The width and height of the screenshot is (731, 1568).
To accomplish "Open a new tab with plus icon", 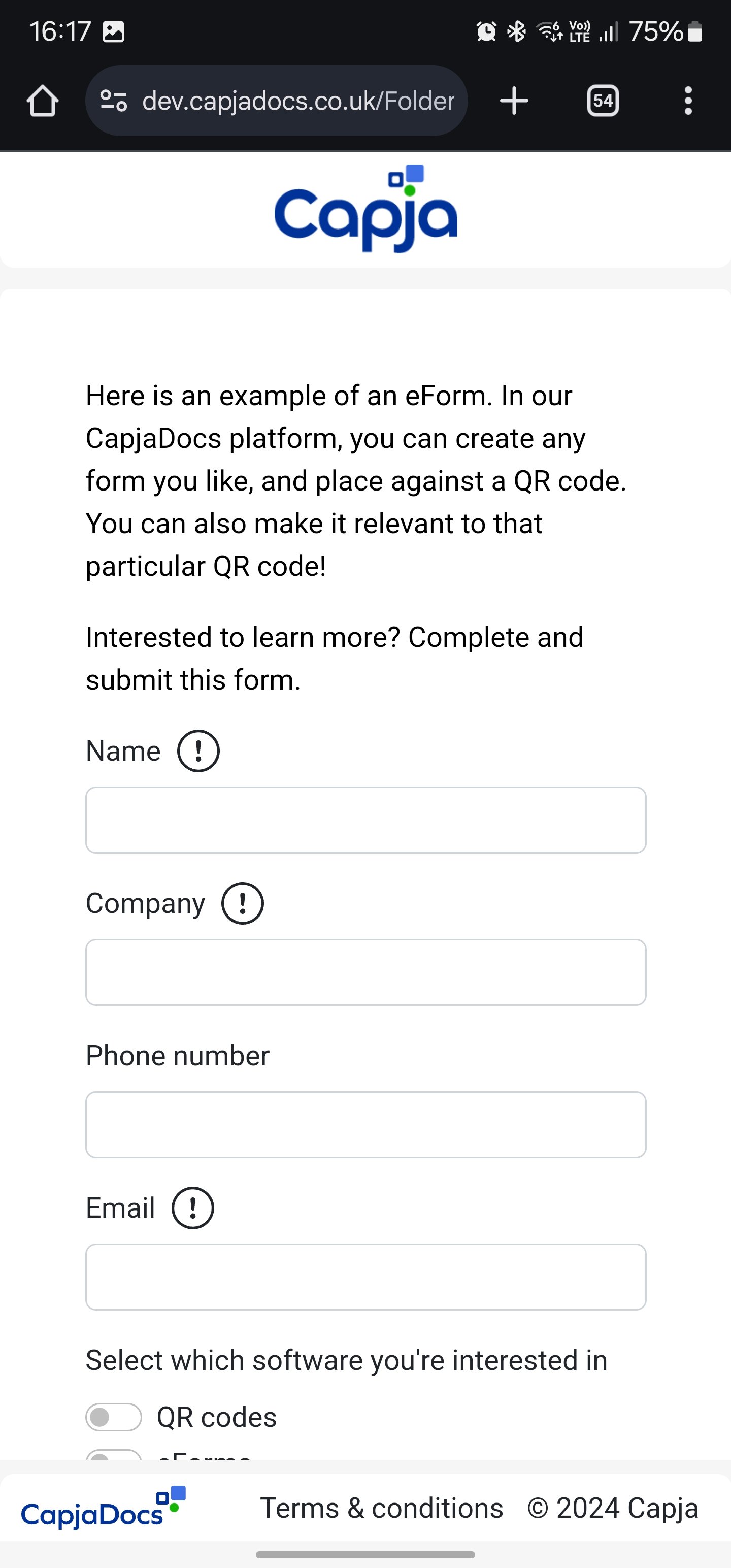I will pos(514,101).
